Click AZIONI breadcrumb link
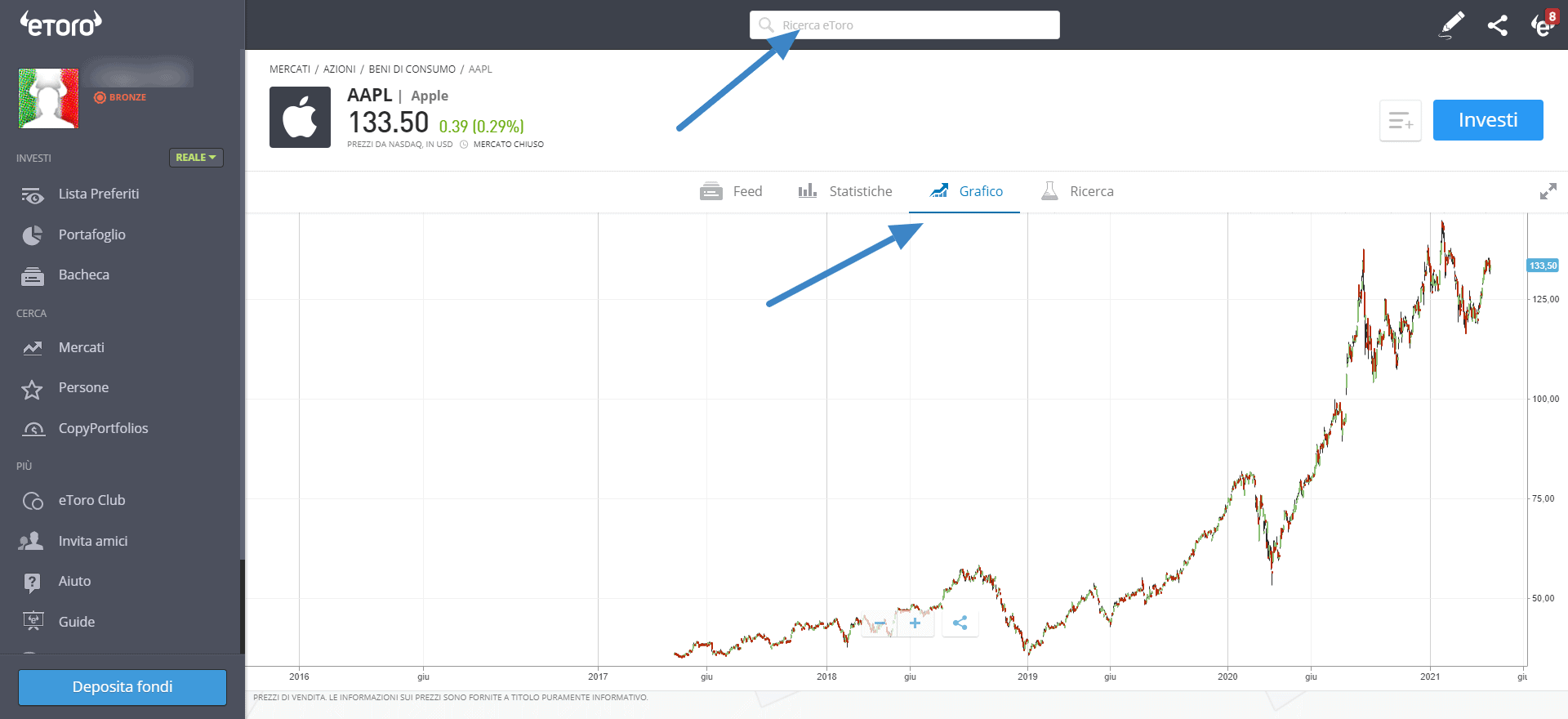This screenshot has height=719, width=1568. point(340,69)
